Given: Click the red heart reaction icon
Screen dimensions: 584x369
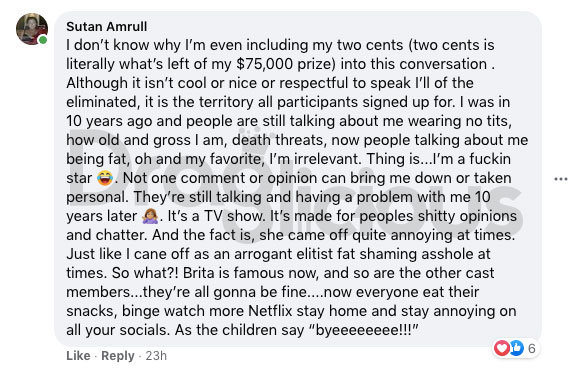Looking at the screenshot, I should (501, 348).
